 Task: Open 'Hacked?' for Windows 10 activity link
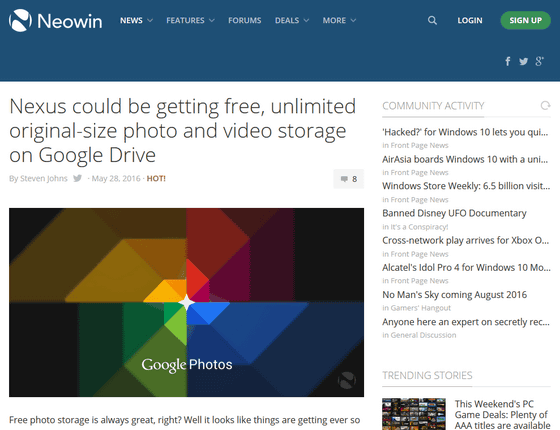tap(465, 132)
